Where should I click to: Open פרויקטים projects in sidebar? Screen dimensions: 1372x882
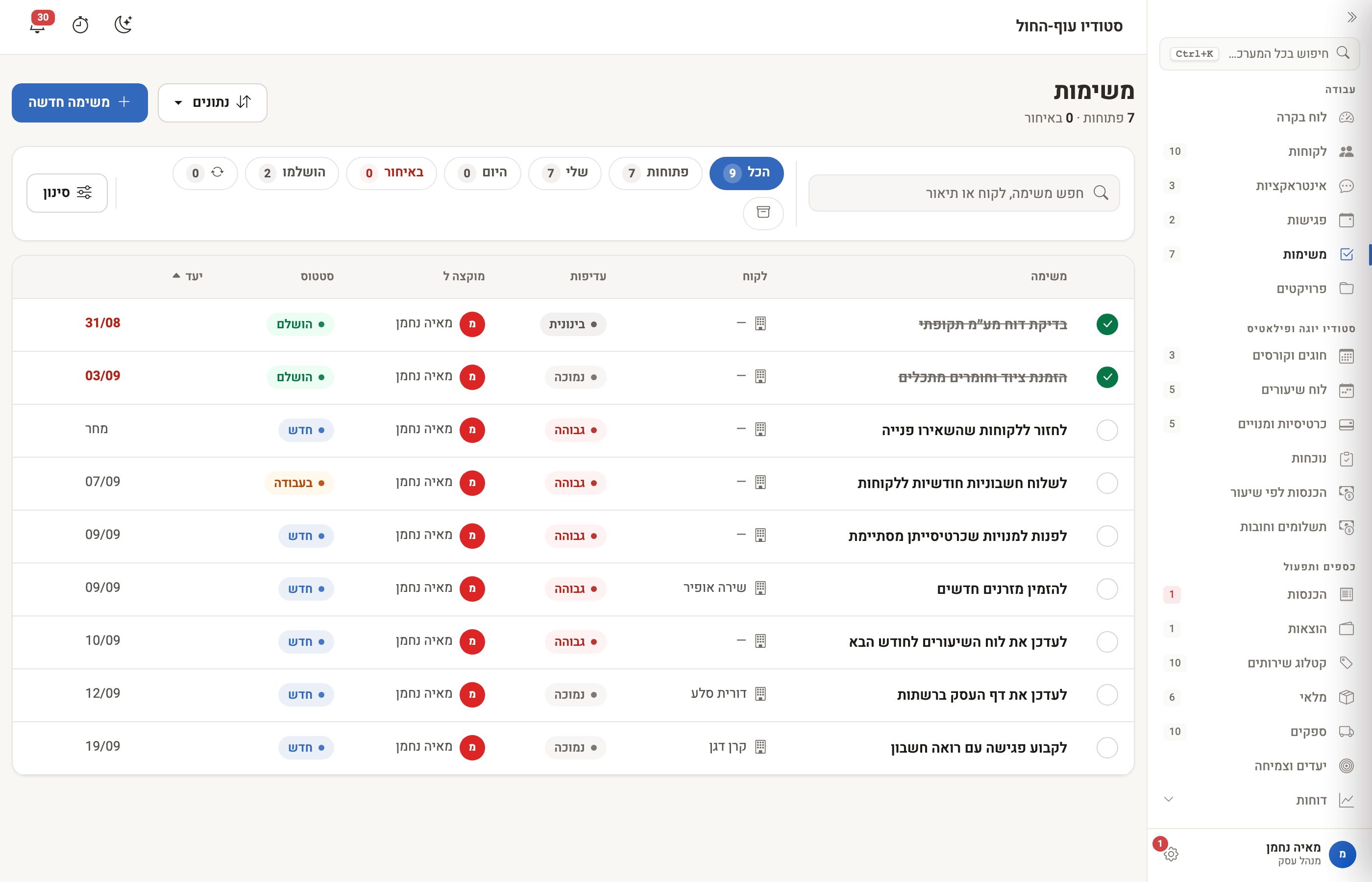coord(1260,289)
